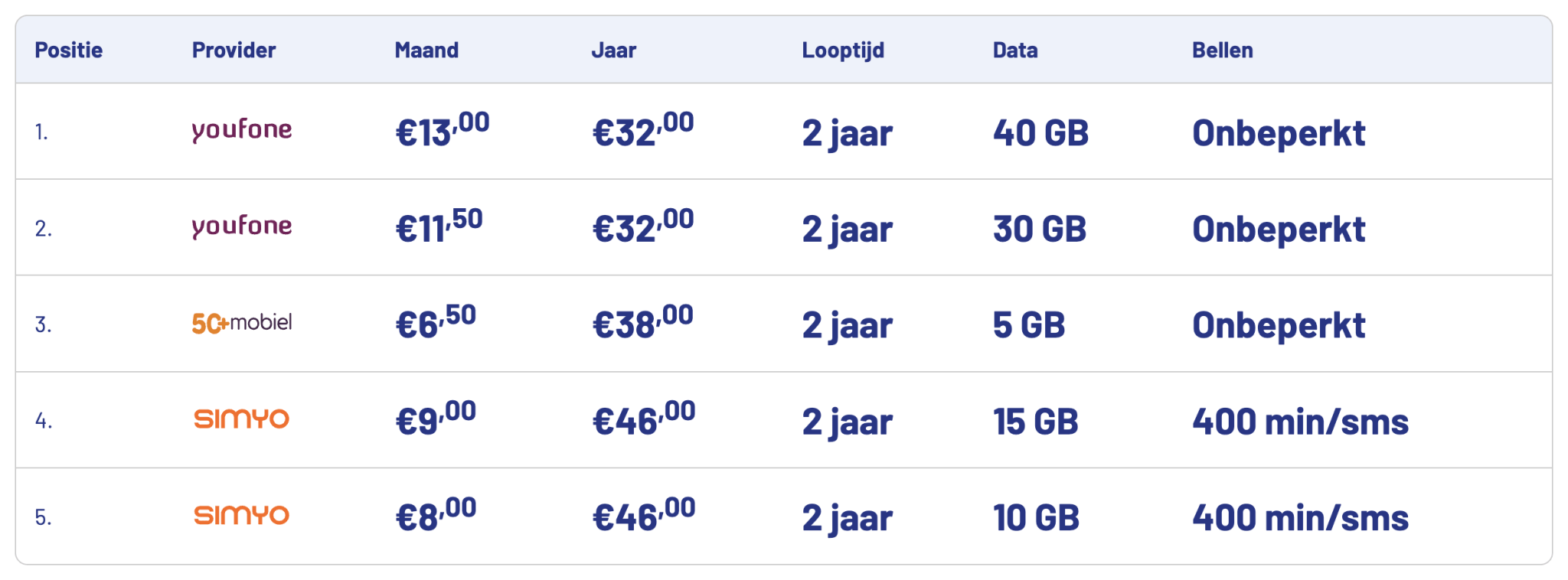The width and height of the screenshot is (1568, 580).
Task: Click the Simyo logo in row 5
Action: [241, 516]
